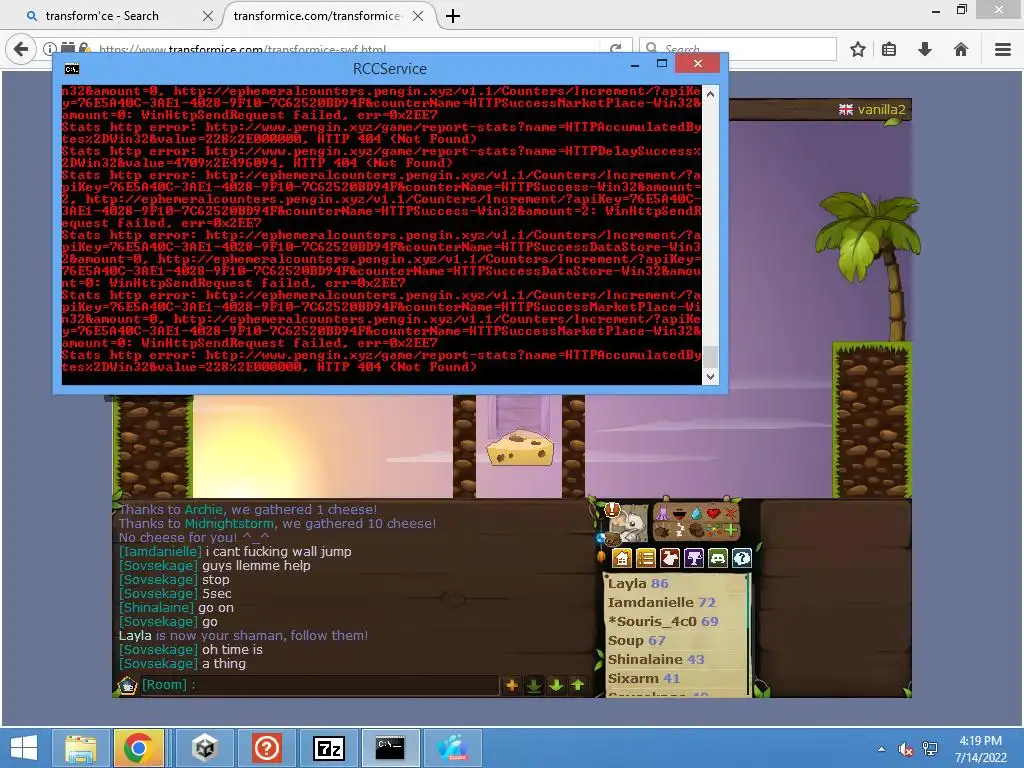Show hidden system tray icons
The image size is (1024, 768).
pyautogui.click(x=882, y=749)
